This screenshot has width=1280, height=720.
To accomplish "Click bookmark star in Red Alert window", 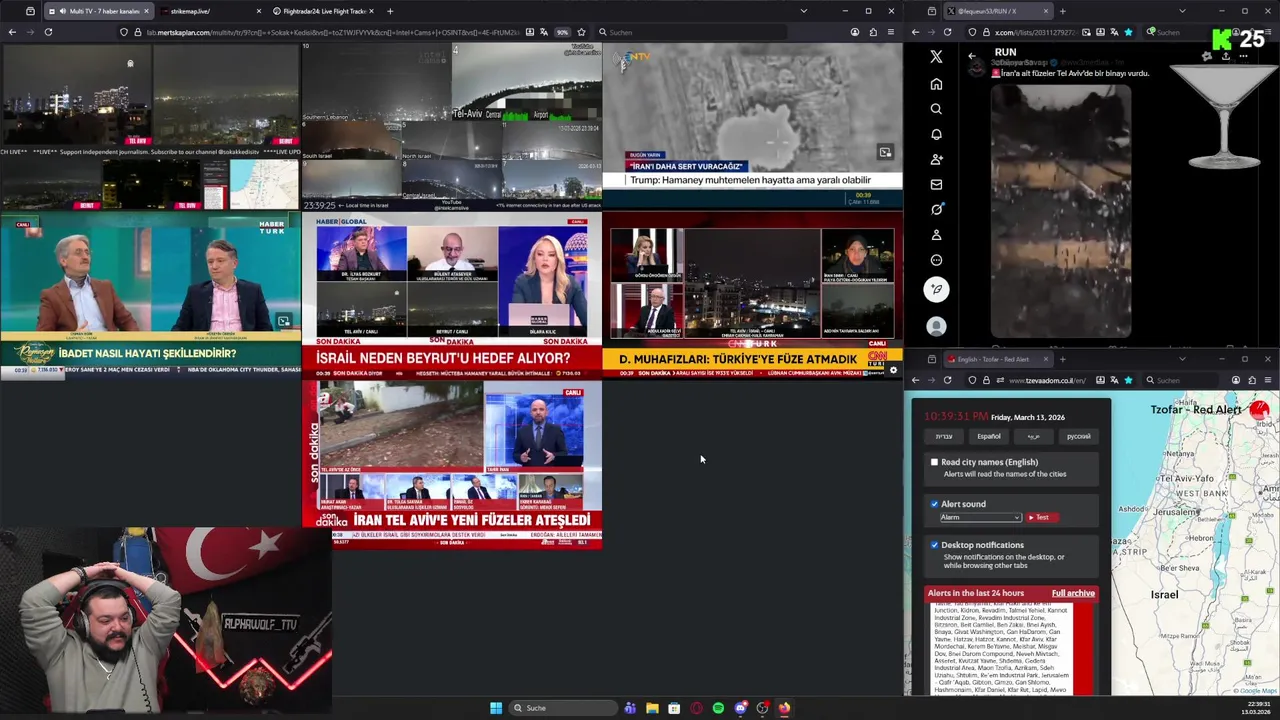I will 1128,380.
